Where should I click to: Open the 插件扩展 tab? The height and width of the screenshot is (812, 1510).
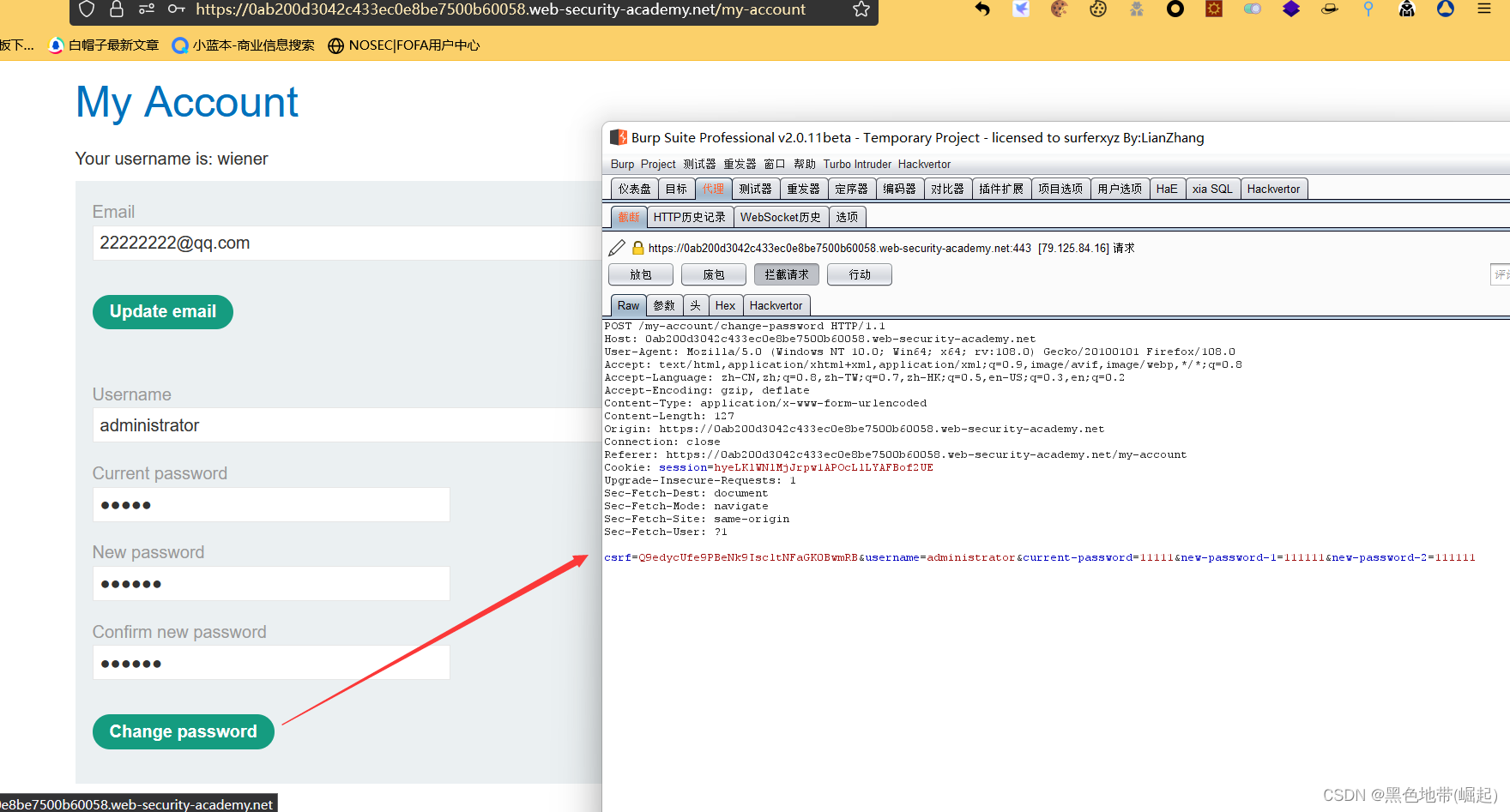tap(1001, 189)
